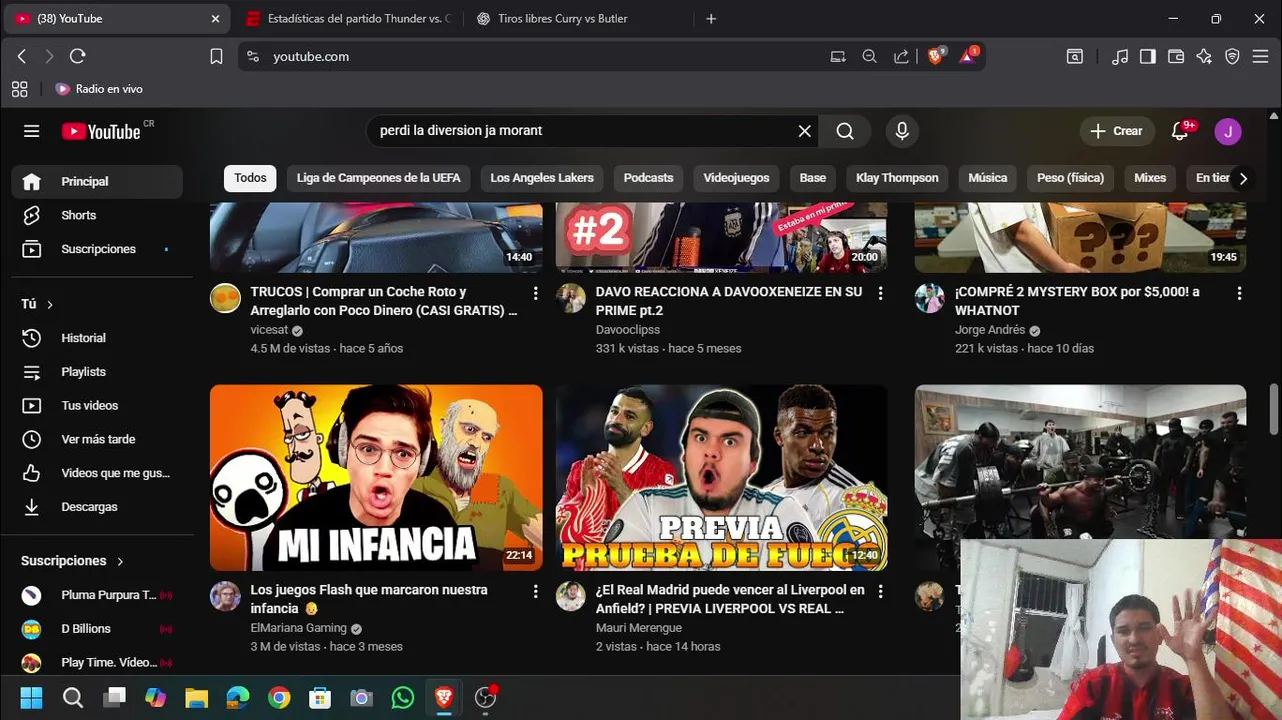Open Windows Start menu
Image resolution: width=1282 pixels, height=720 pixels.
[31, 698]
